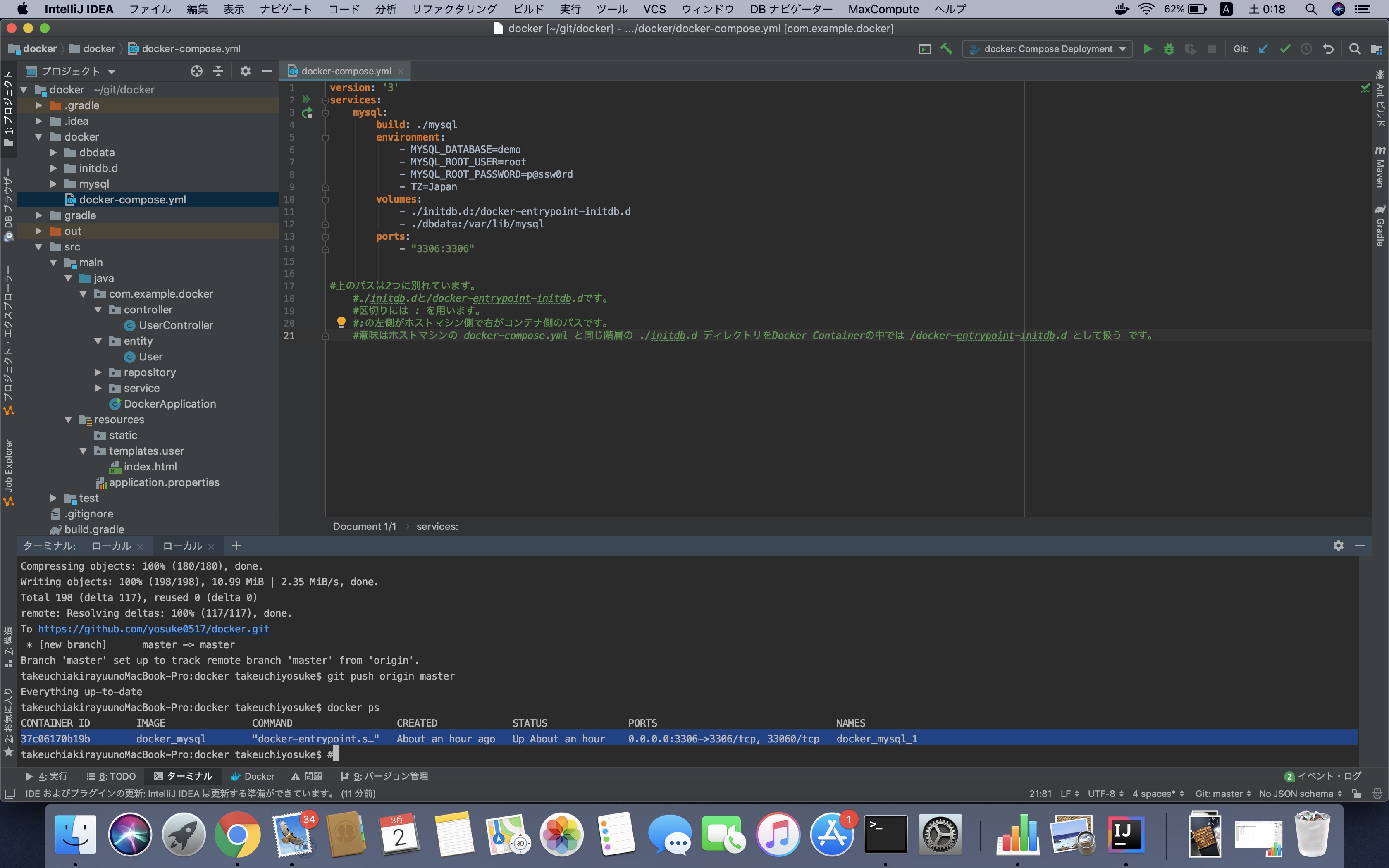Expand the repository package
The height and width of the screenshot is (868, 1389).
(x=98, y=372)
